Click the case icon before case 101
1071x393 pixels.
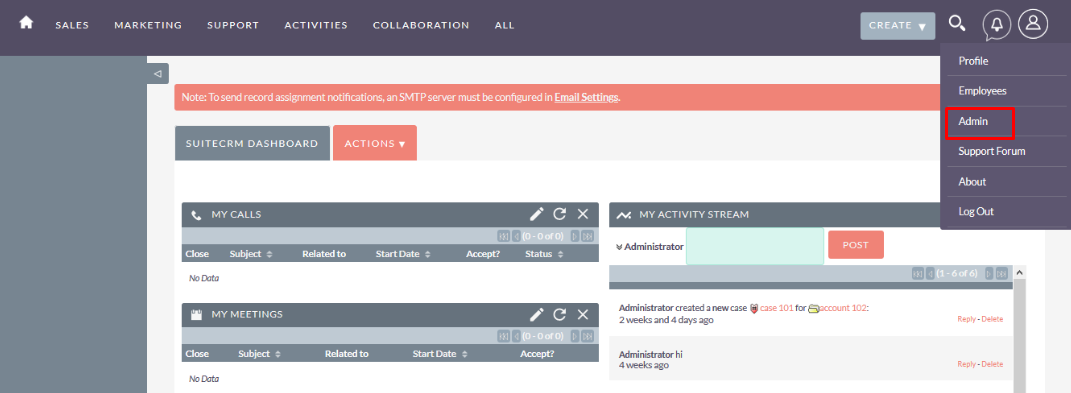754,308
